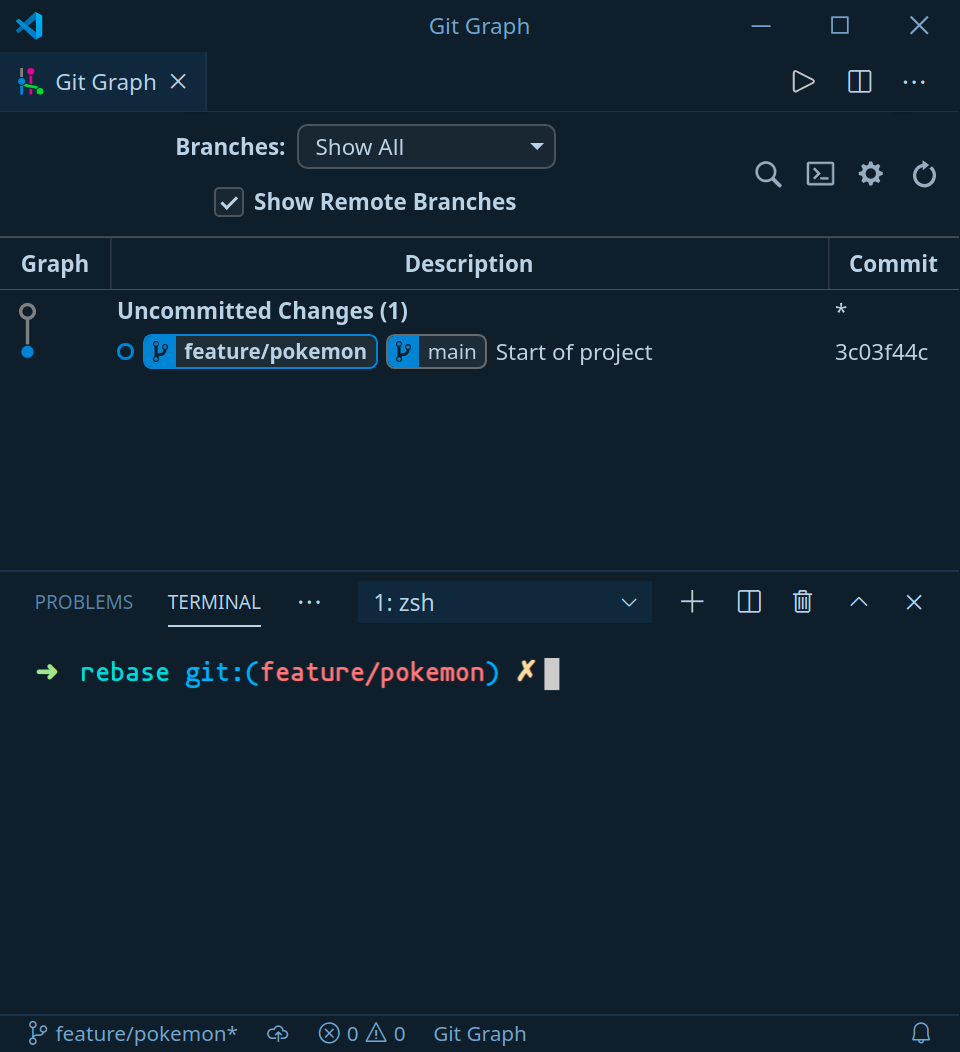
Task: Maximize the VS Code window
Action: click(840, 25)
